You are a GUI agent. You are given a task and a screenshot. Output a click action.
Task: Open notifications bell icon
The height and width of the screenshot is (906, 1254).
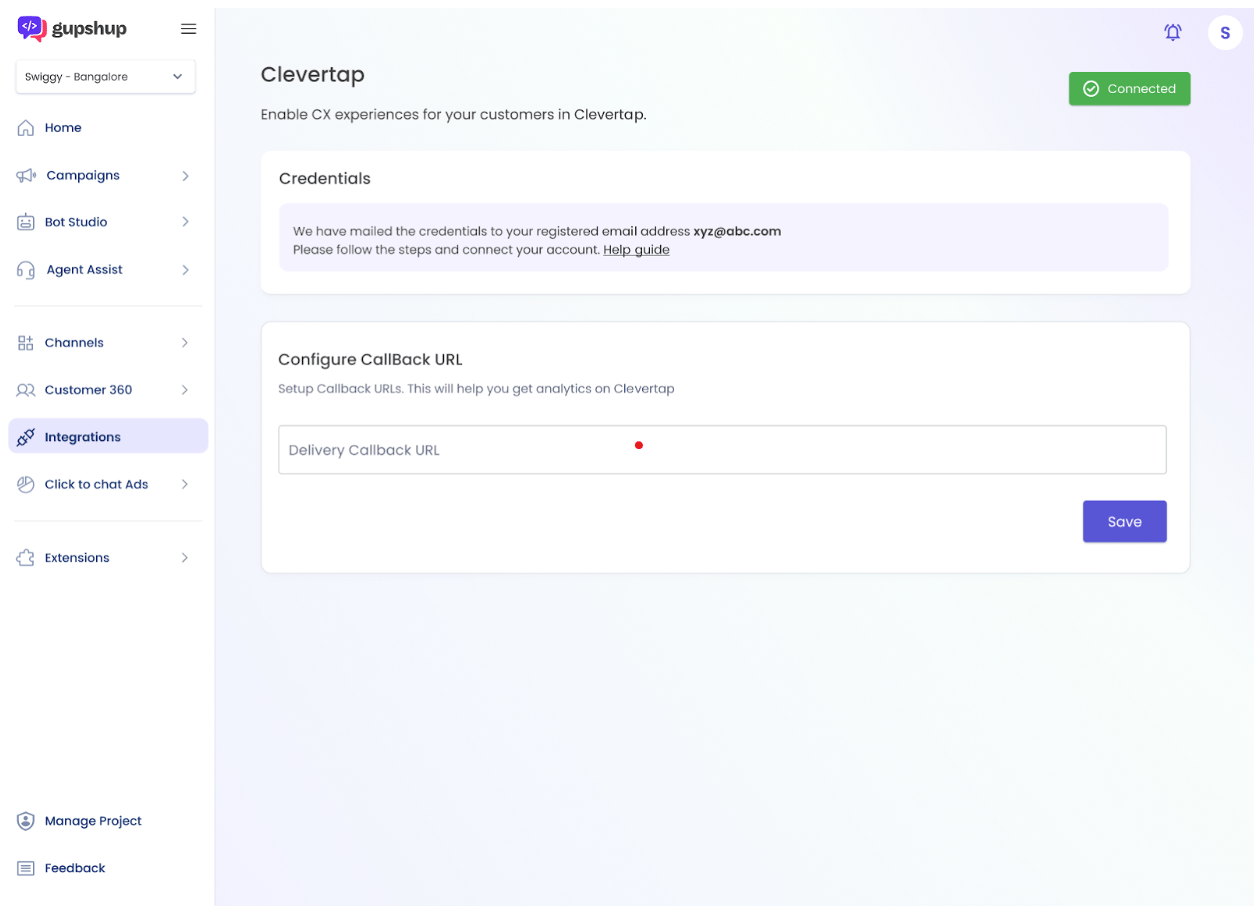1173,33
